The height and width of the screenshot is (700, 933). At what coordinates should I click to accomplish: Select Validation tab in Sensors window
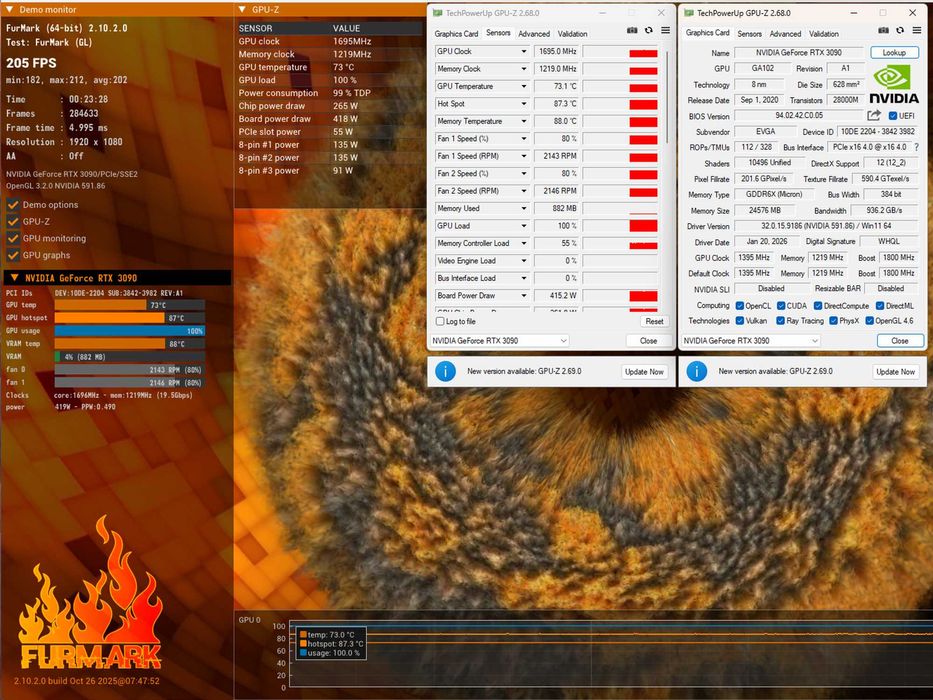pyautogui.click(x=572, y=34)
